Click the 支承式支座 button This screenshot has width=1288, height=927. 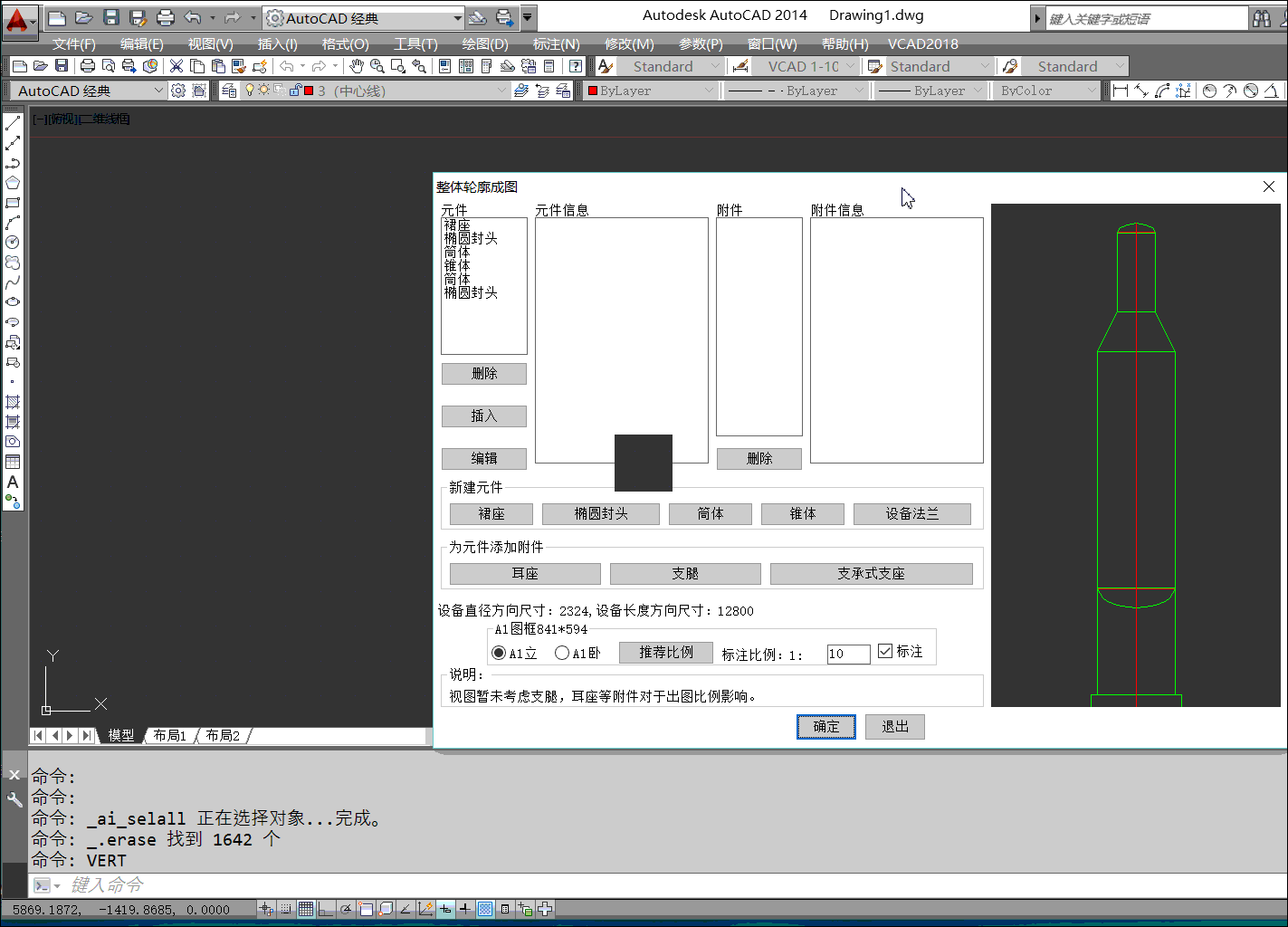(x=871, y=574)
